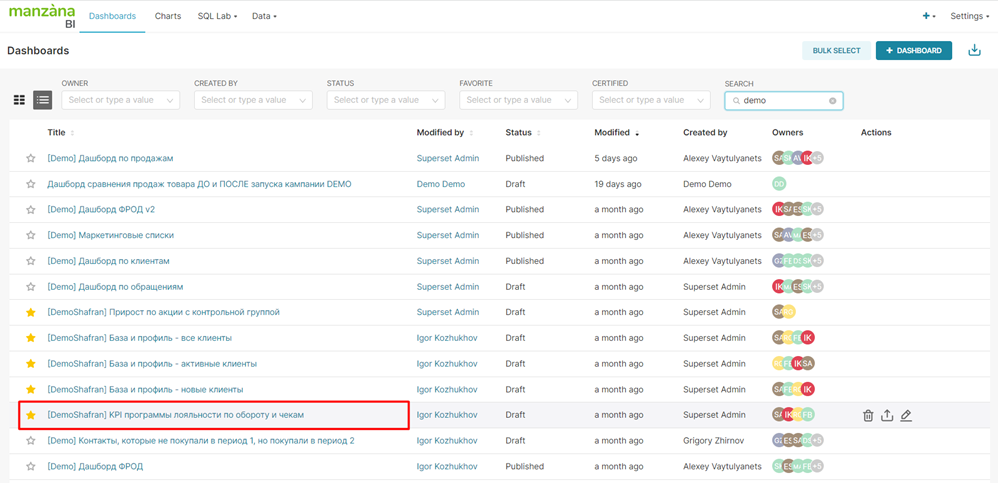Open the Owner filter dropdown
This screenshot has height=483, width=998.
[120, 100]
